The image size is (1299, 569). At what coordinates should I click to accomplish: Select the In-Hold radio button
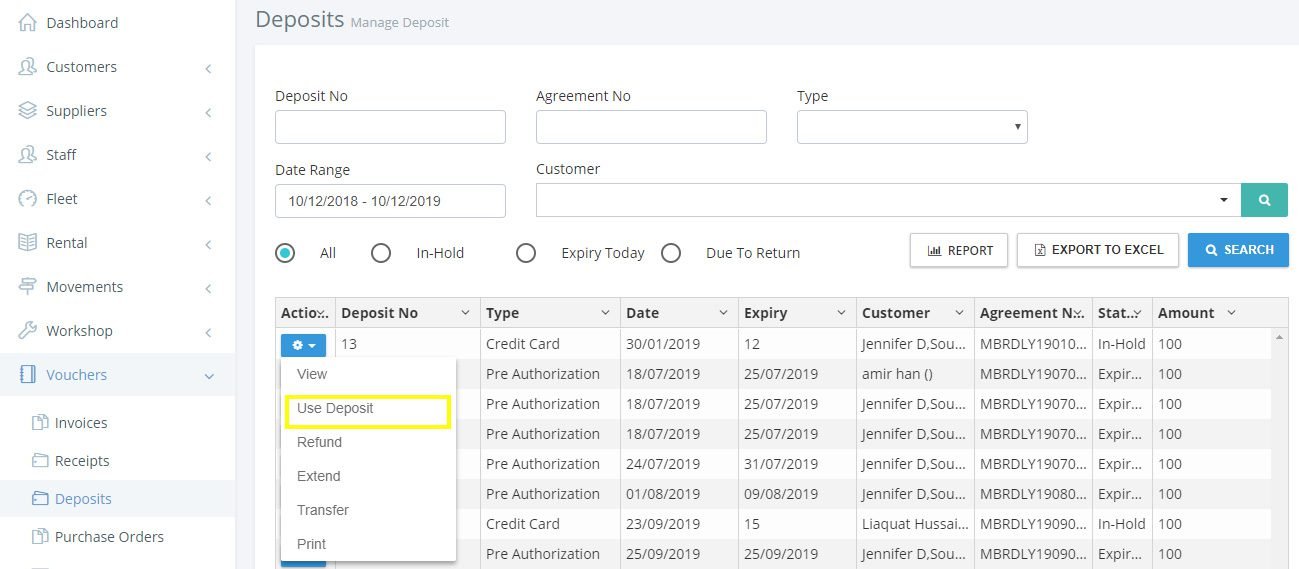(x=381, y=253)
